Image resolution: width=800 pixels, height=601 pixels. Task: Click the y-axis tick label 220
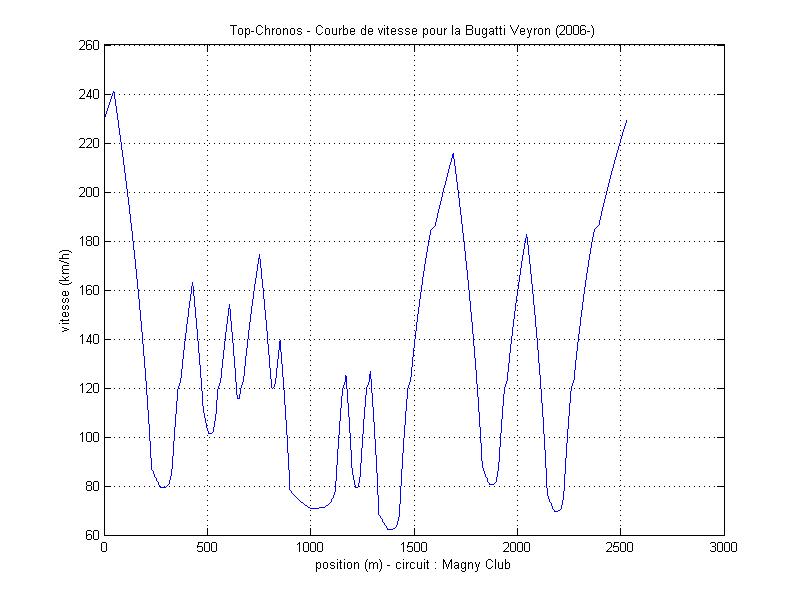pos(89,143)
